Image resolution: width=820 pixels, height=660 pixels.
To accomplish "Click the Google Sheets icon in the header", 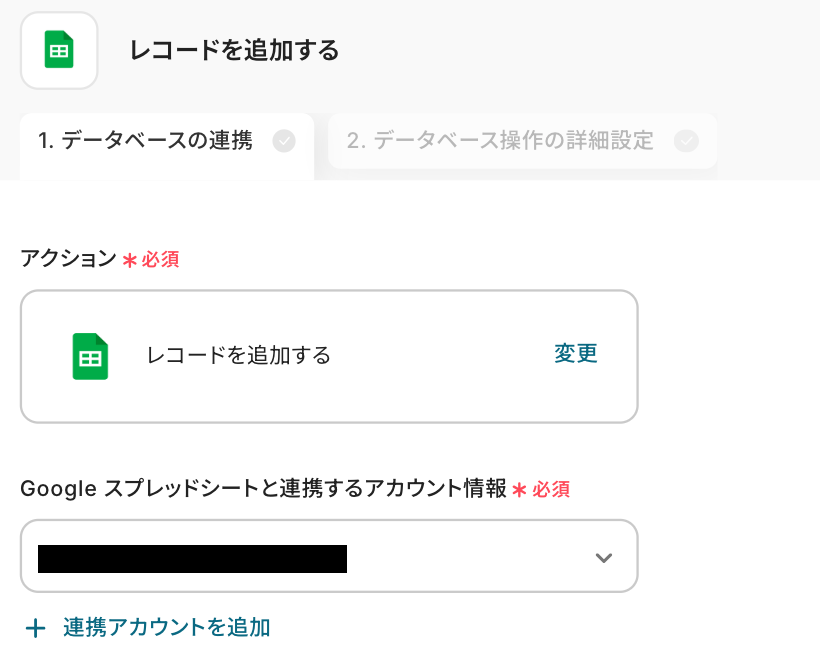I will (x=59, y=50).
